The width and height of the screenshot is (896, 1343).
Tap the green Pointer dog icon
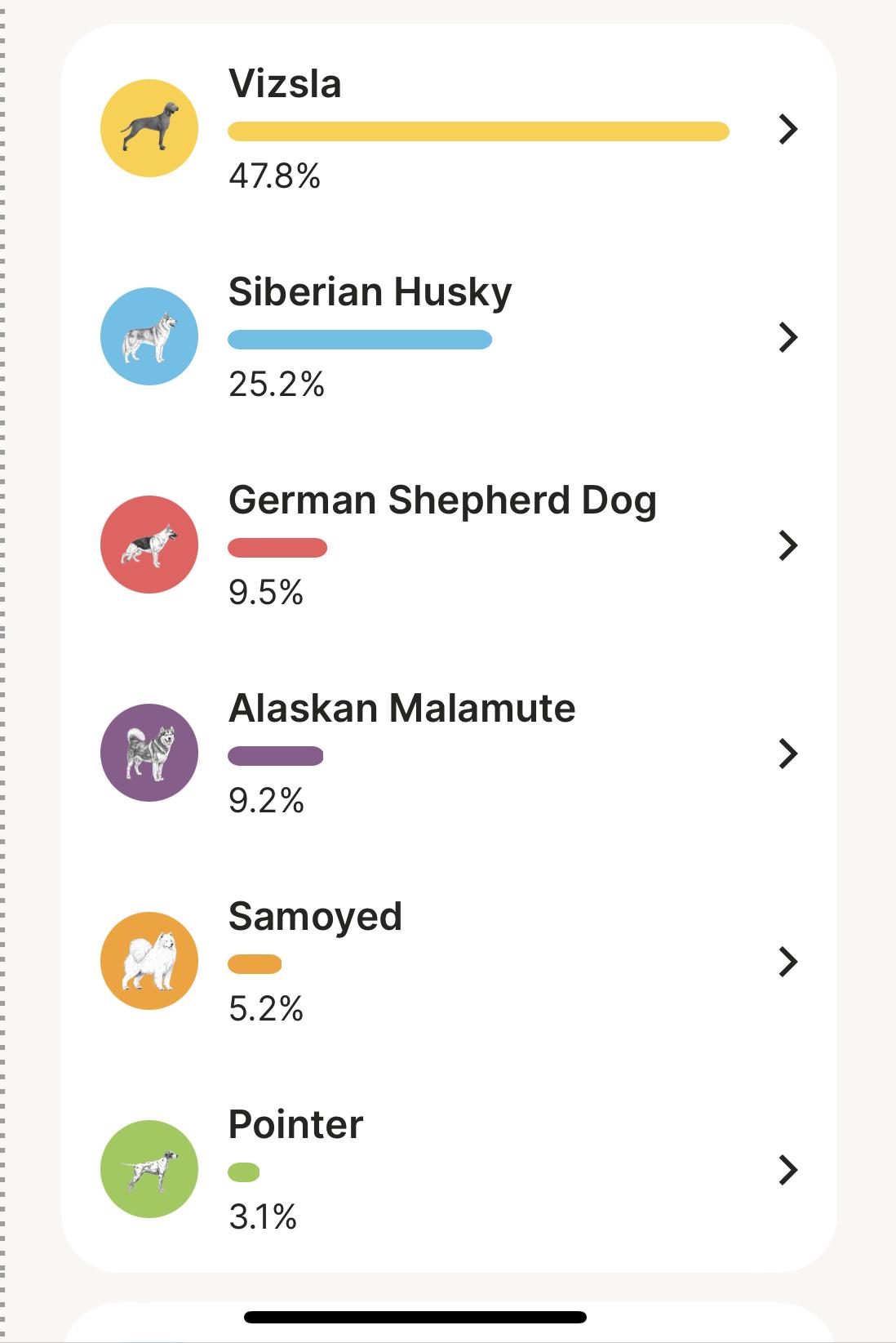click(x=149, y=1169)
